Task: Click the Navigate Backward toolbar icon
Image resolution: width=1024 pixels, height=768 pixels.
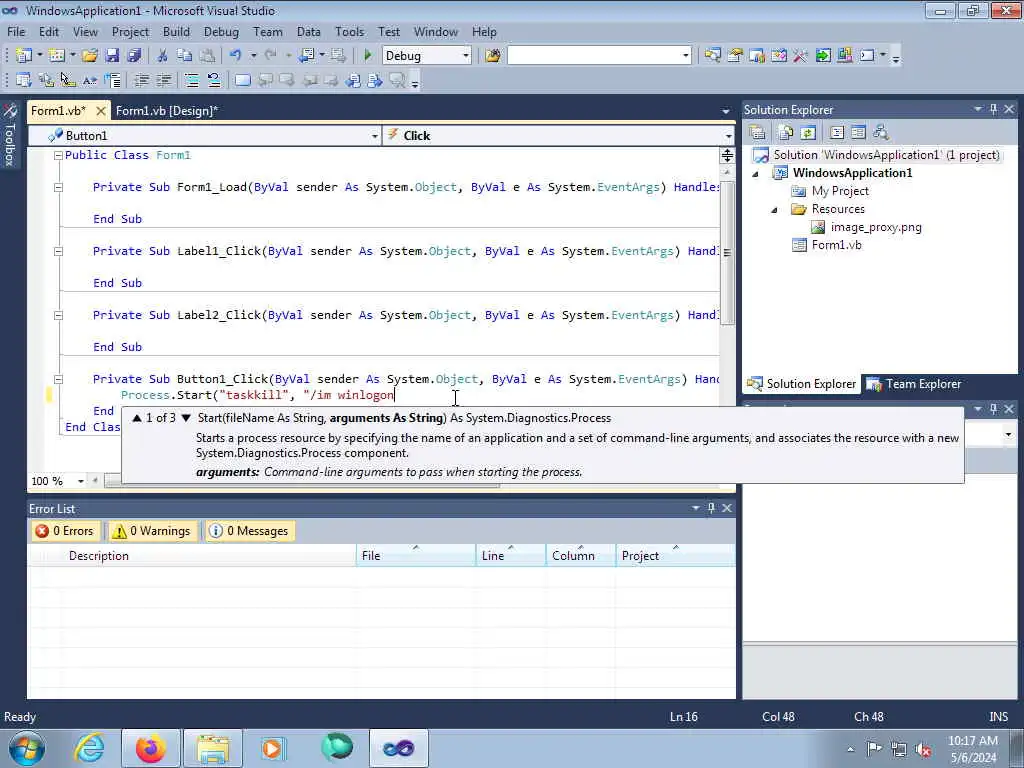Action: (x=306, y=56)
